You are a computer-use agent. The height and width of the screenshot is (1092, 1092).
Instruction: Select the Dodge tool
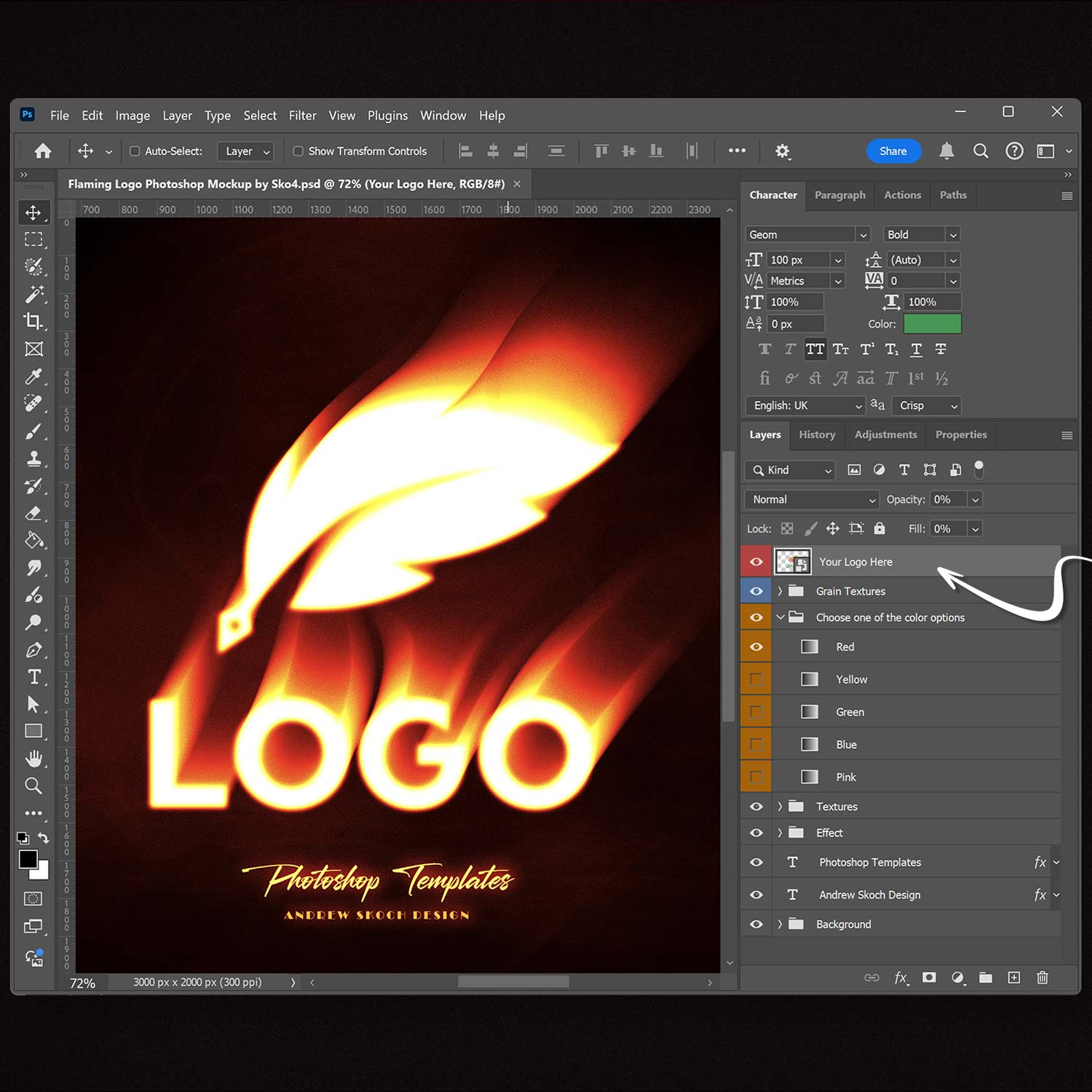coord(33,622)
